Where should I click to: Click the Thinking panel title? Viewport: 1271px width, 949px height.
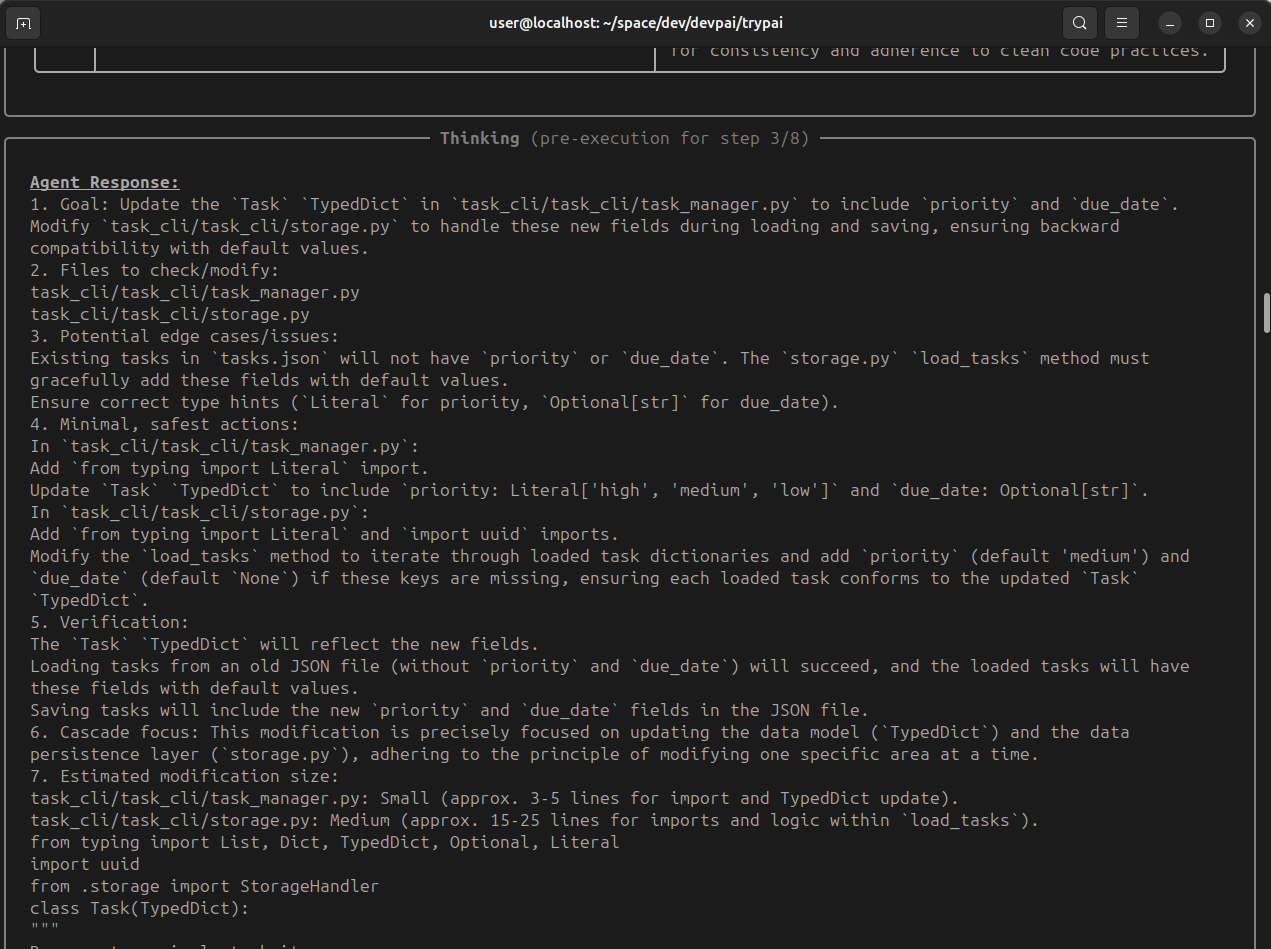pyautogui.click(x=479, y=138)
